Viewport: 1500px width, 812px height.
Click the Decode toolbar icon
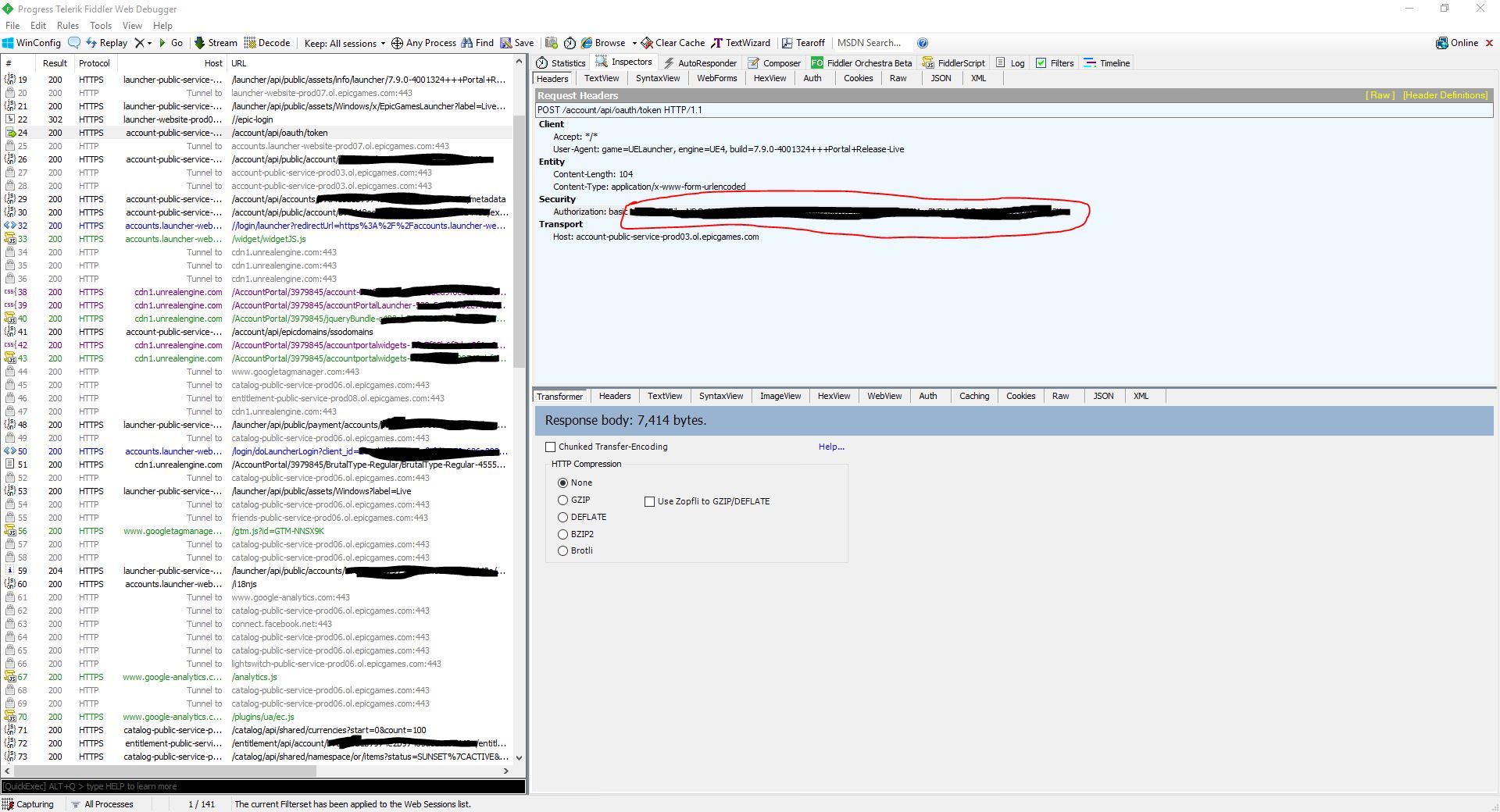click(x=266, y=43)
